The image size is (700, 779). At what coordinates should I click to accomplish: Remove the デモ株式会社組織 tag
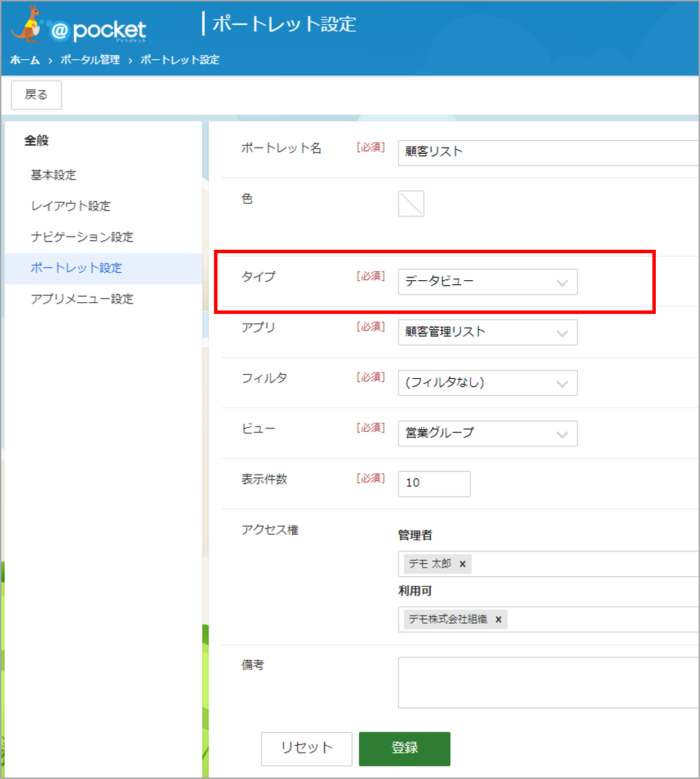pyautogui.click(x=498, y=619)
